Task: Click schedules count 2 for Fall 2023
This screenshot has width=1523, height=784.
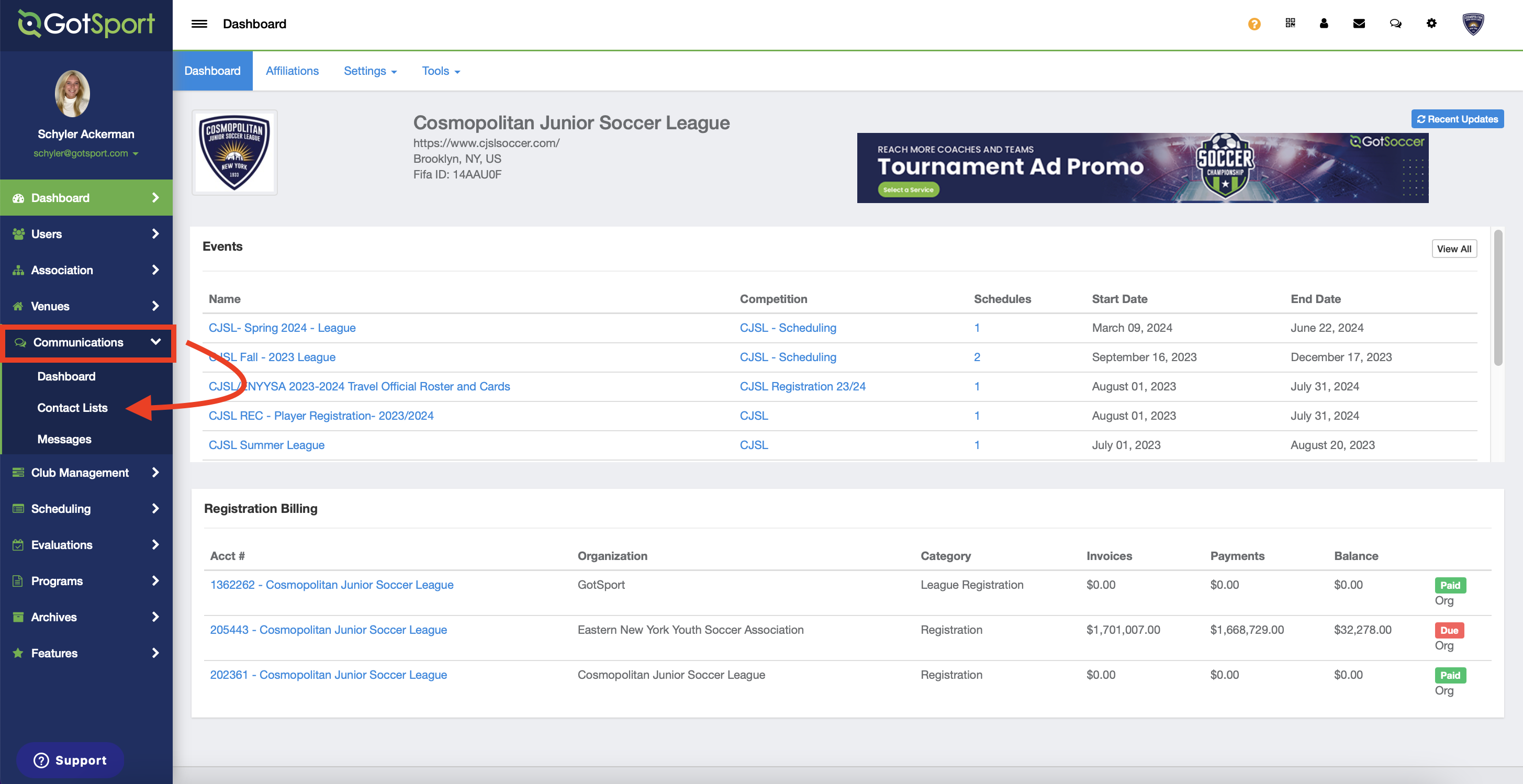Action: pyautogui.click(x=977, y=356)
